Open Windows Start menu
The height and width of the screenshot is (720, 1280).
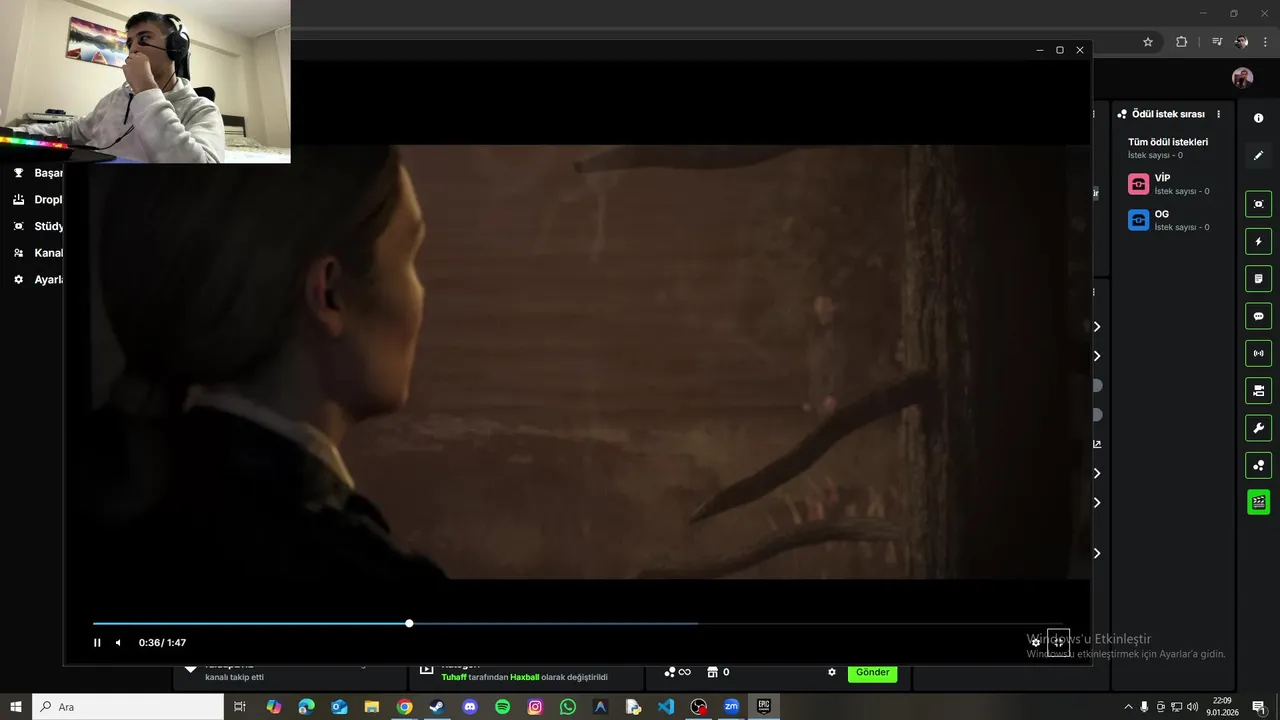pos(16,707)
